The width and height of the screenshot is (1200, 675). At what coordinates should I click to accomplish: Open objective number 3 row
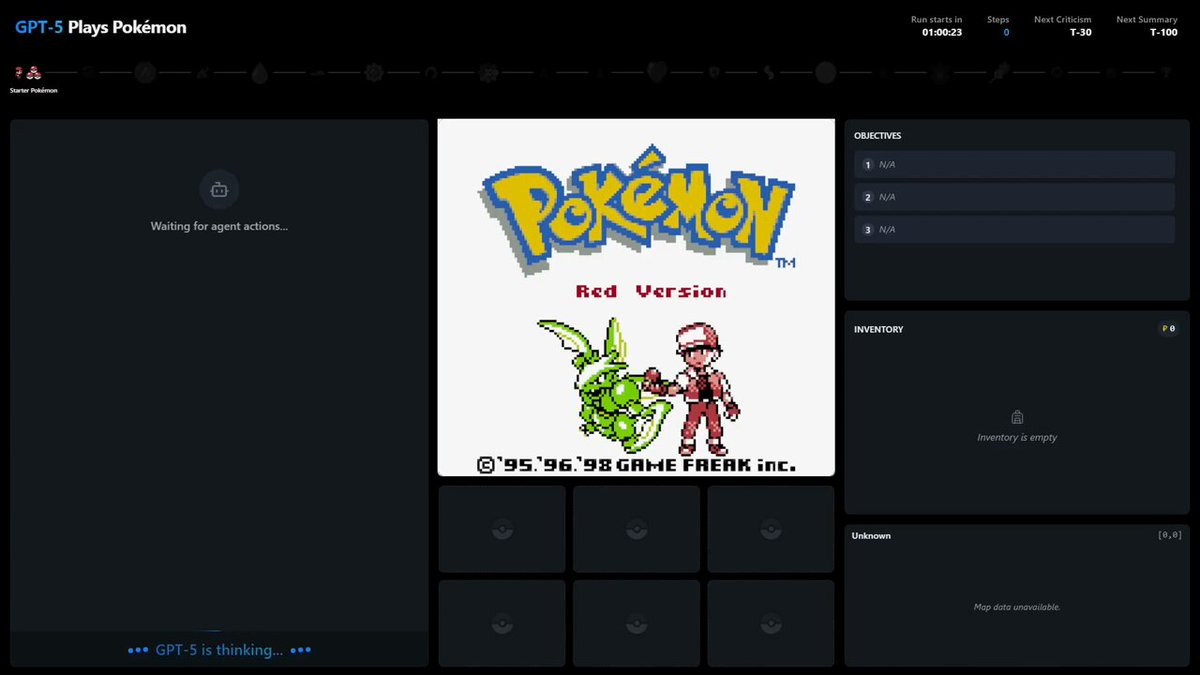(1014, 229)
